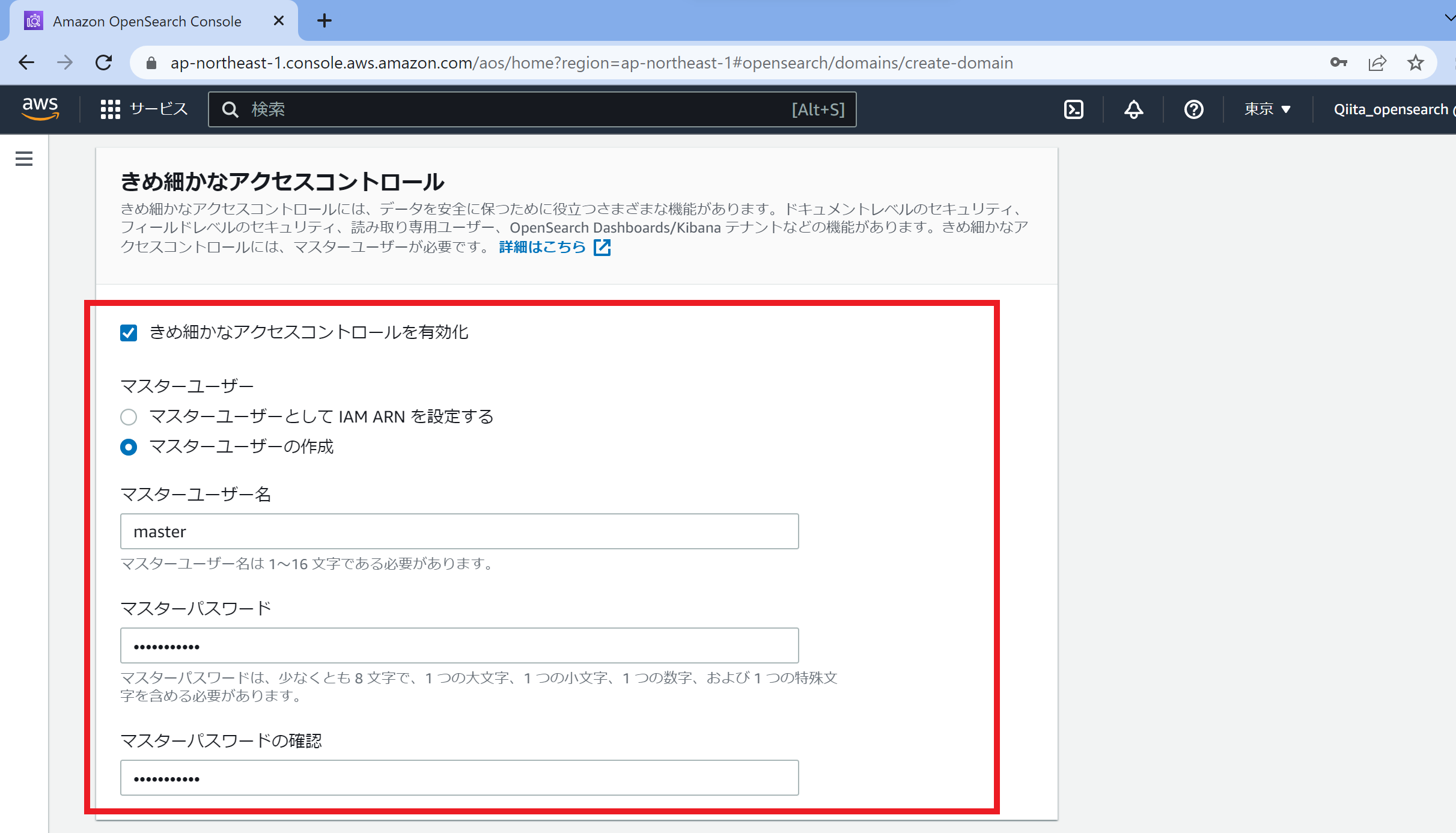This screenshot has width=1456, height=833.
Task: Click the AWS logo home icon
Action: tap(40, 109)
